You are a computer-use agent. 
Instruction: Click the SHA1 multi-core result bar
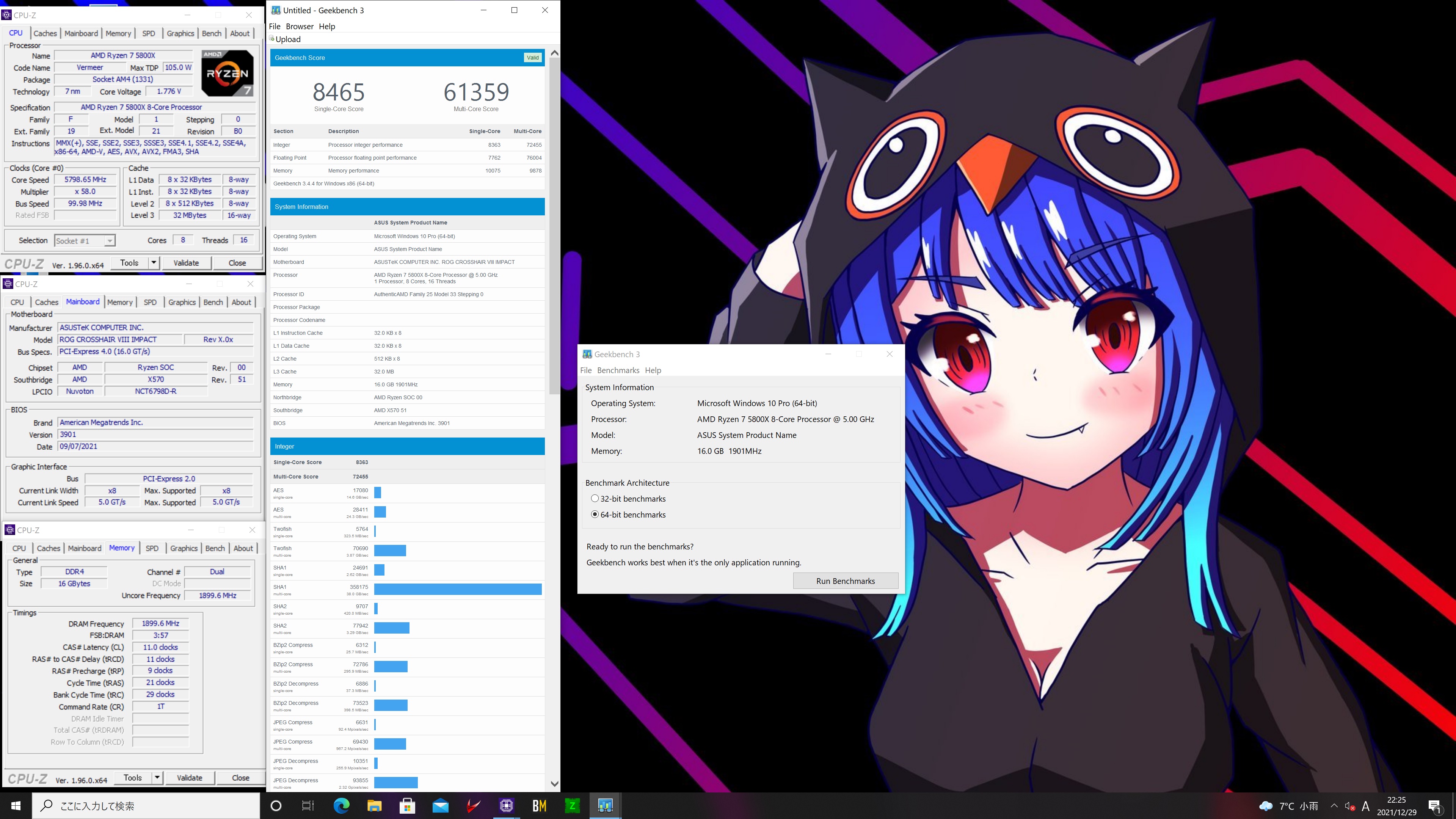(x=458, y=590)
